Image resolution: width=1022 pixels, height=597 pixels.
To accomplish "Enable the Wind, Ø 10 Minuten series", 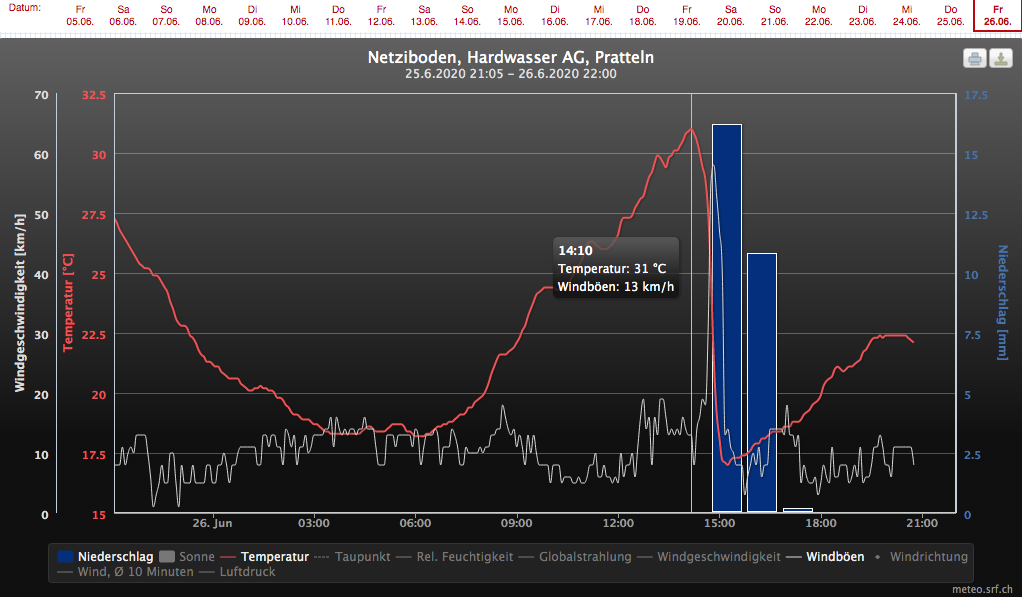I will [125, 572].
